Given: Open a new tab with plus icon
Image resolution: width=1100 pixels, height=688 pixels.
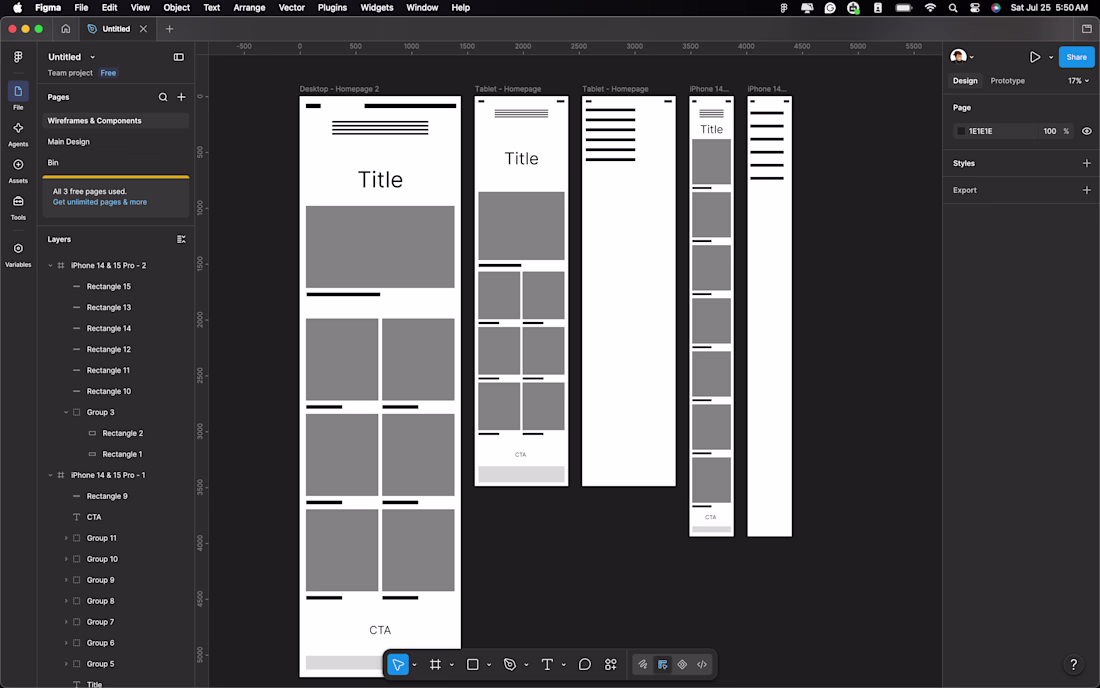Looking at the screenshot, I should click(x=169, y=29).
